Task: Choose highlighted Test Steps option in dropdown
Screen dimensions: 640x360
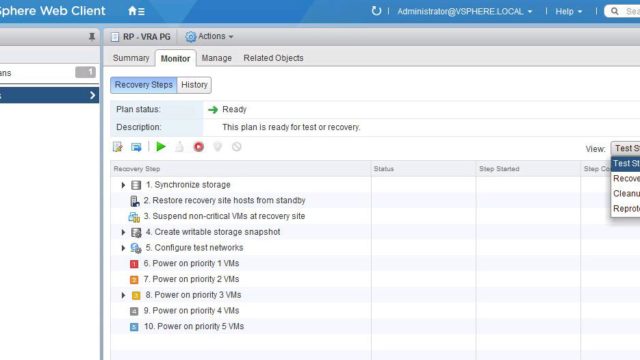Action: (x=626, y=164)
